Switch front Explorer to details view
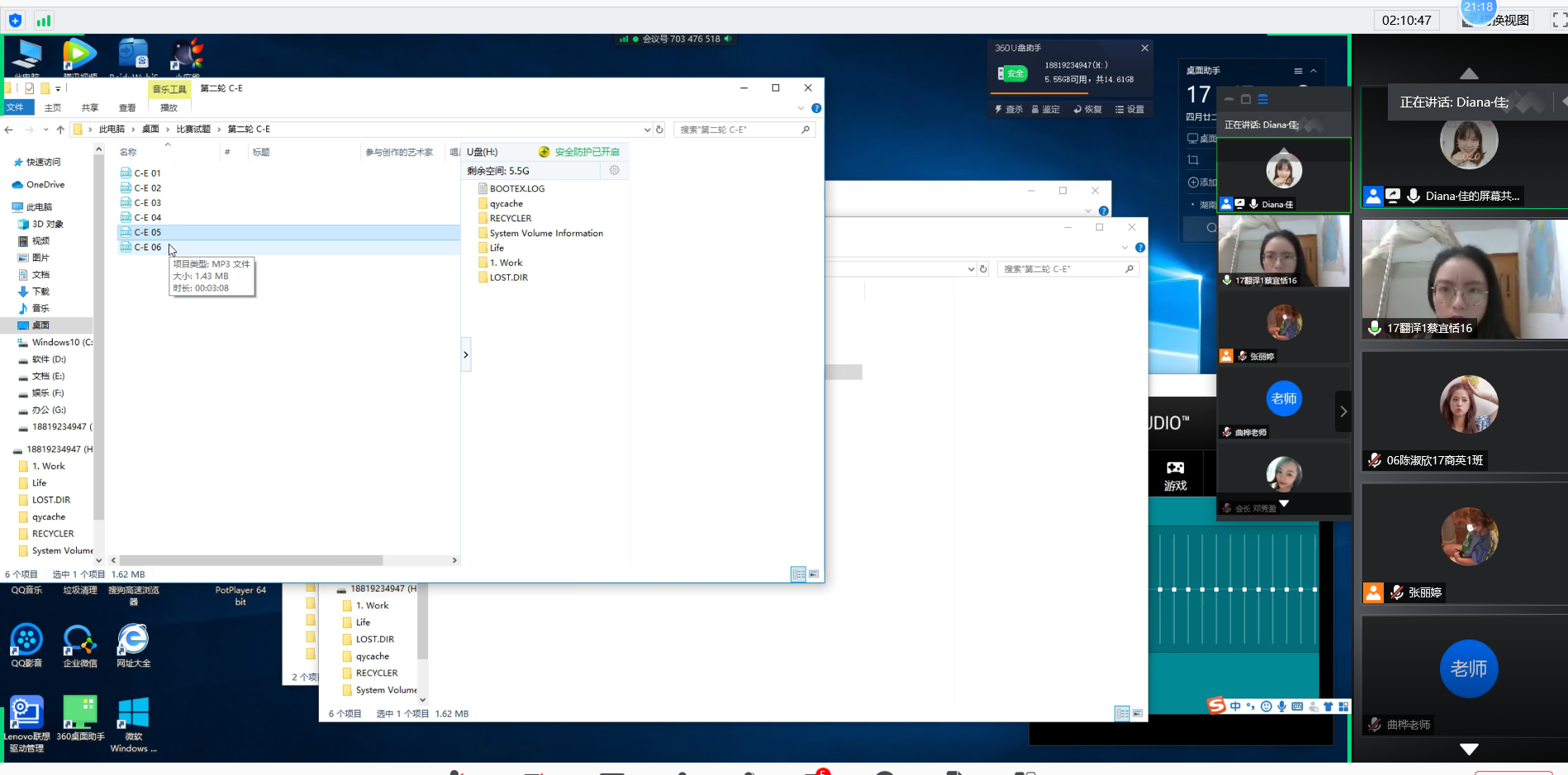This screenshot has height=775, width=1568. 798,573
